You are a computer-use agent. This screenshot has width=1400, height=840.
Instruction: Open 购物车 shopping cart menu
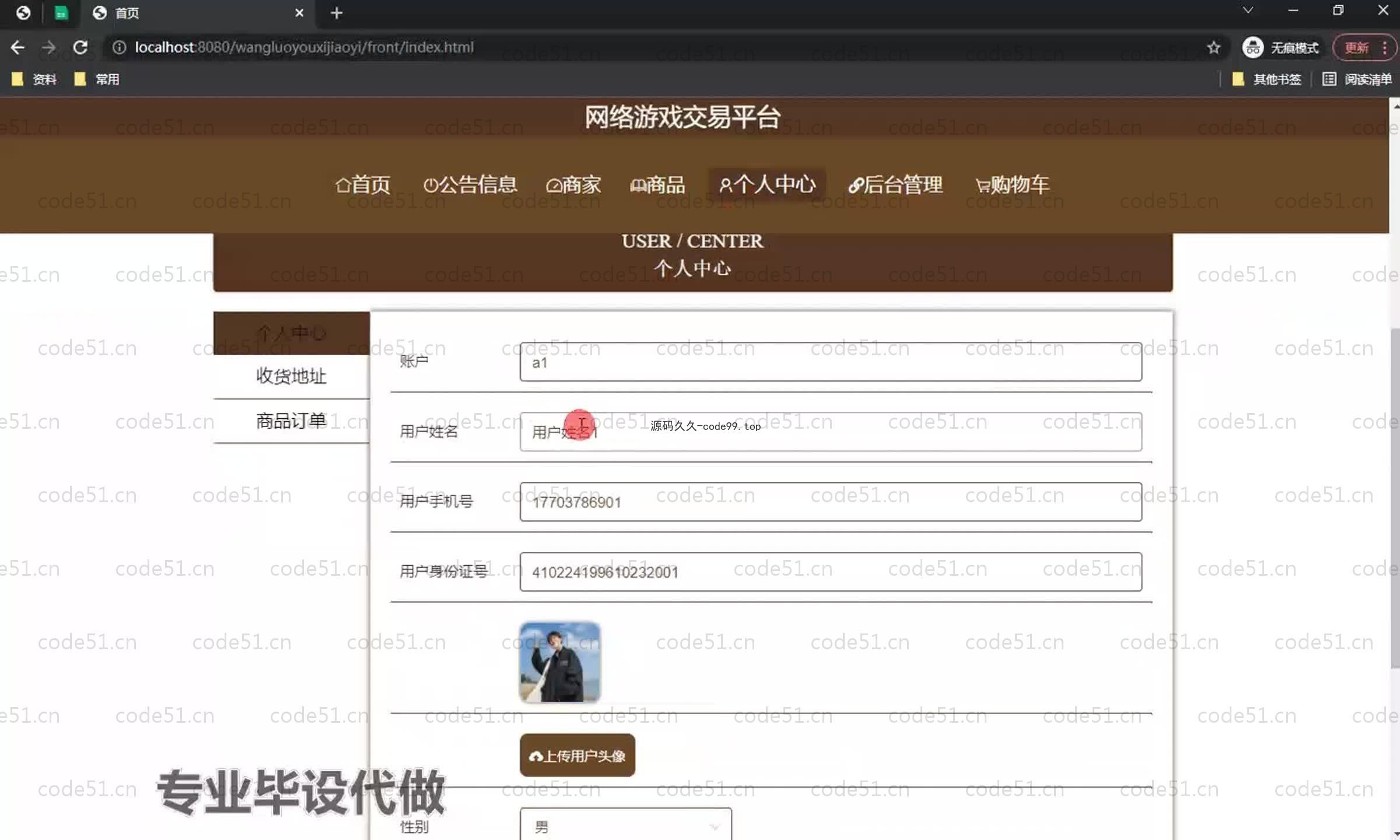pos(1012,185)
